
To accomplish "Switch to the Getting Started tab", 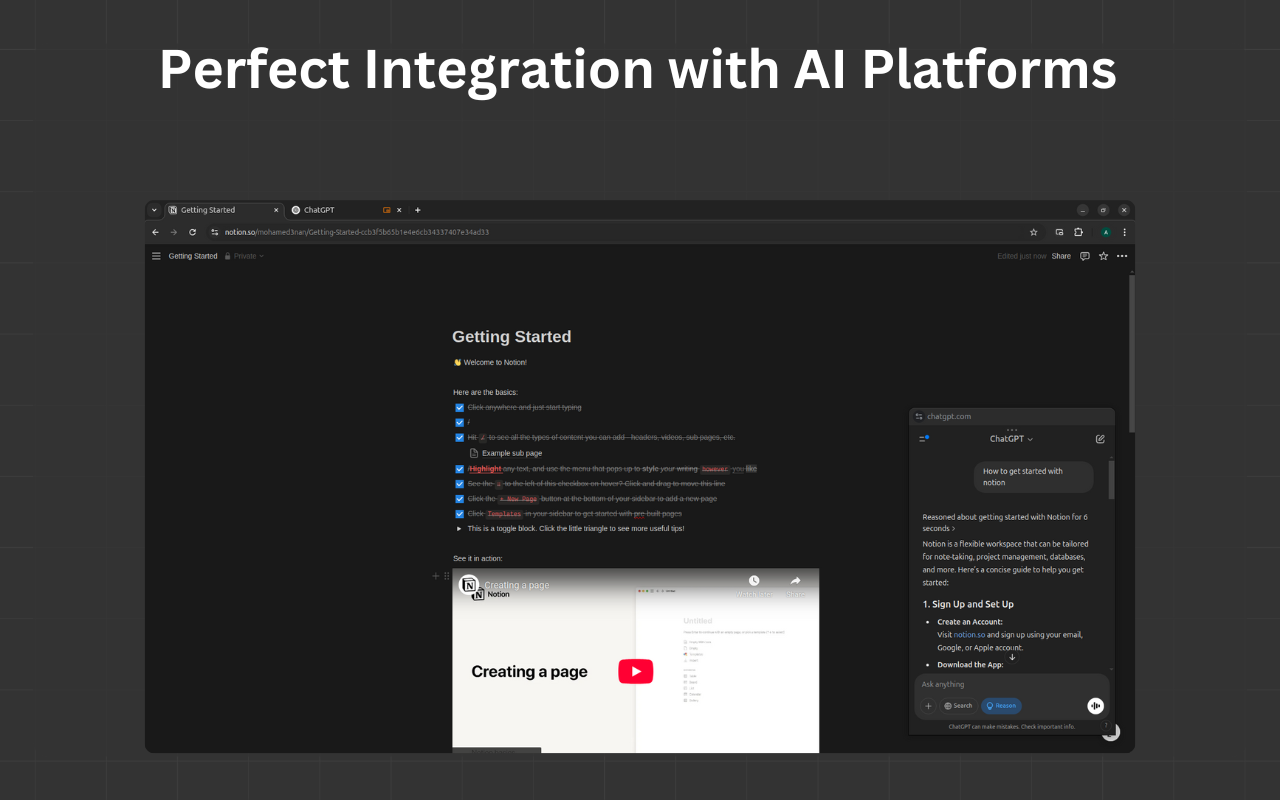I will click(224, 210).
